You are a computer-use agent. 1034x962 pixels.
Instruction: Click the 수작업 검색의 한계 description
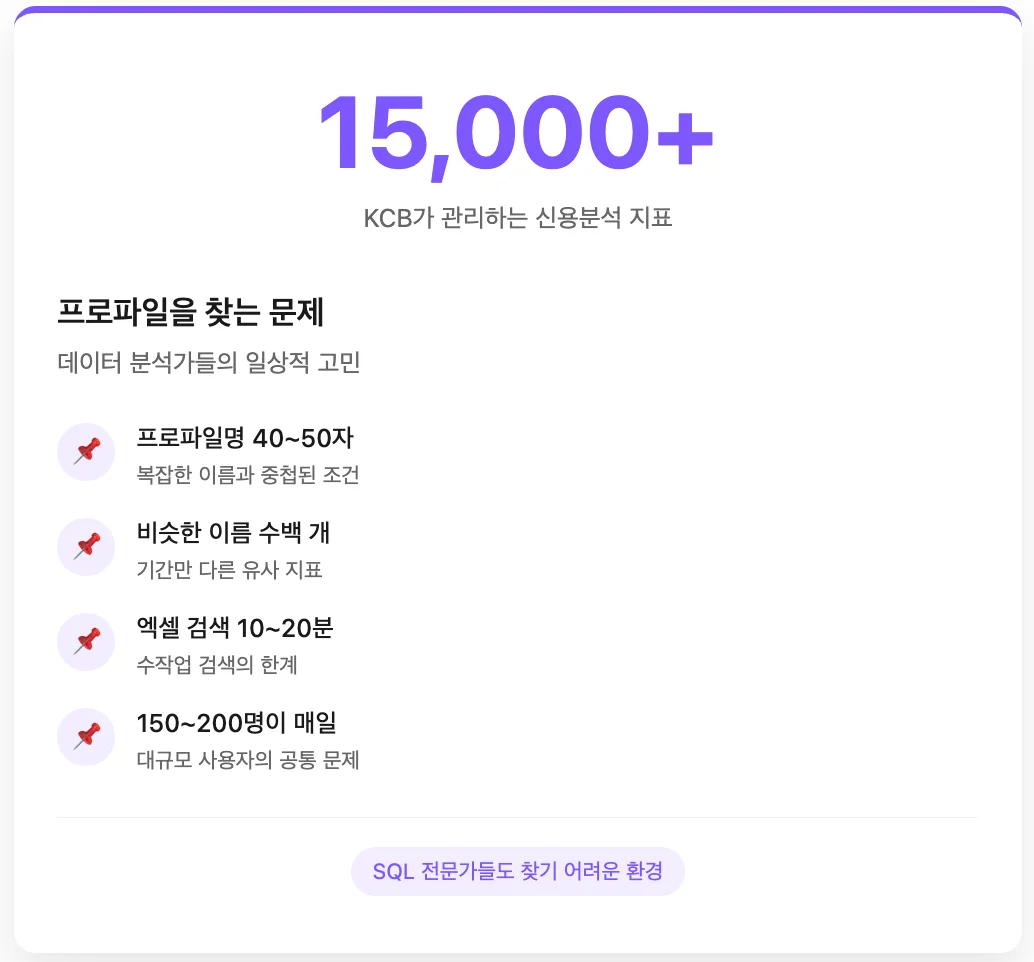pos(217,665)
